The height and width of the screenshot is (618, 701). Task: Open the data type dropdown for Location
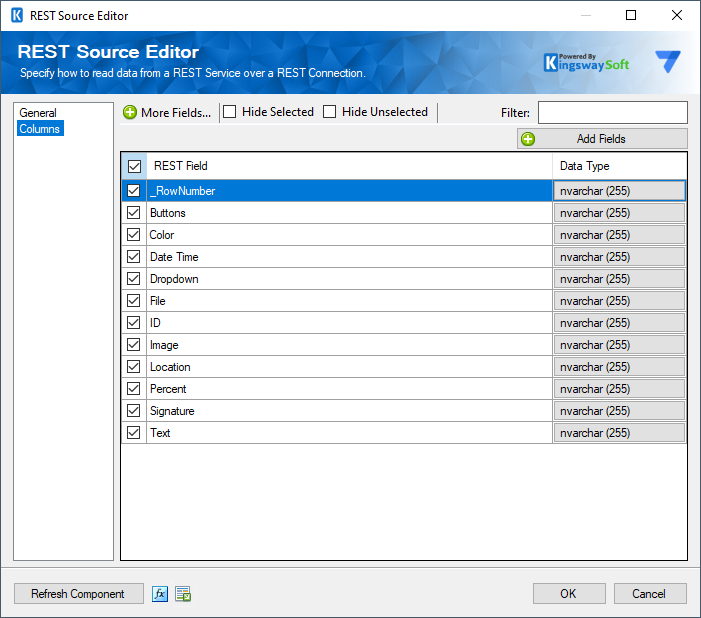(619, 367)
